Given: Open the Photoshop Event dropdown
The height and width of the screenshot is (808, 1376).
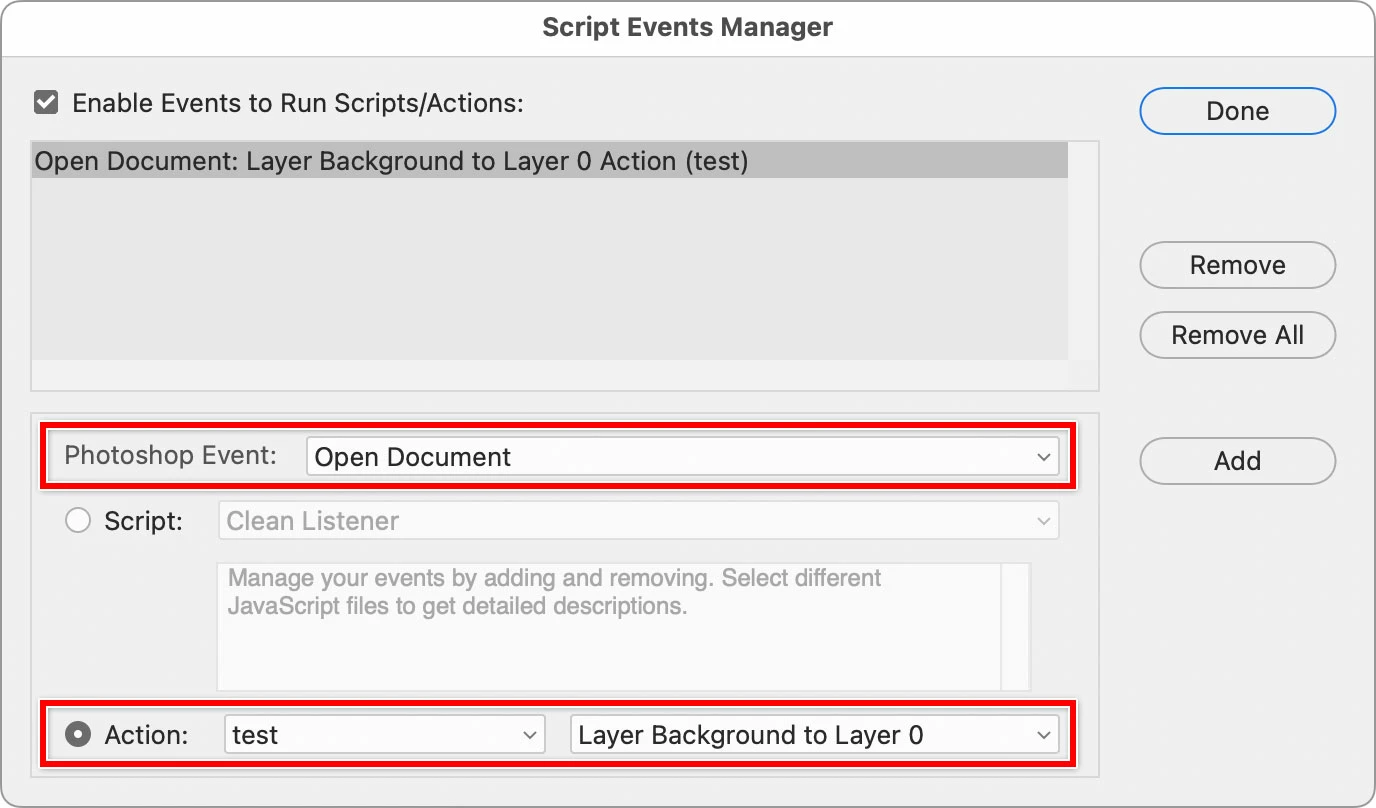Looking at the screenshot, I should (682, 457).
